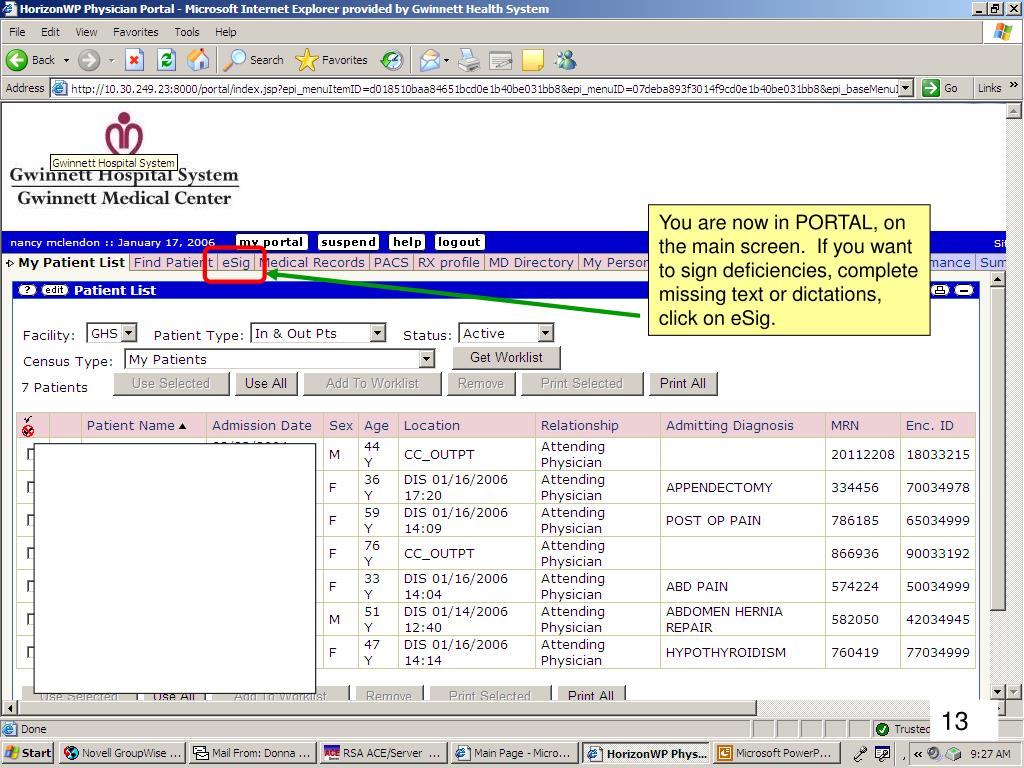Click the Patient List pane vertical scrollbar thumb
This screenshot has width=1024, height=768.
[997, 447]
